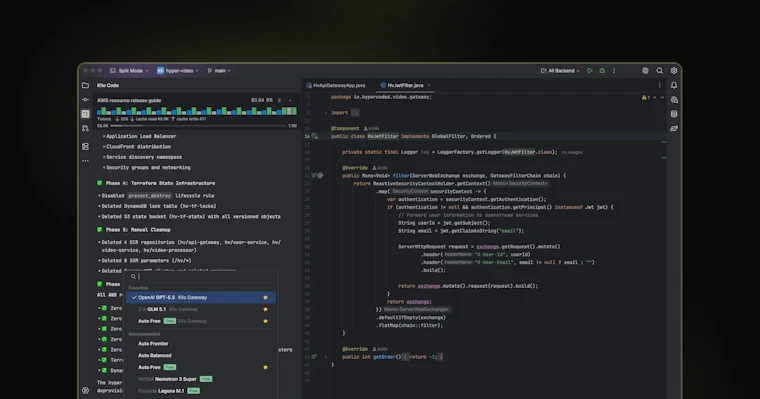760x399 pixels.
Task: Focus the model search field
Action: coord(201,276)
